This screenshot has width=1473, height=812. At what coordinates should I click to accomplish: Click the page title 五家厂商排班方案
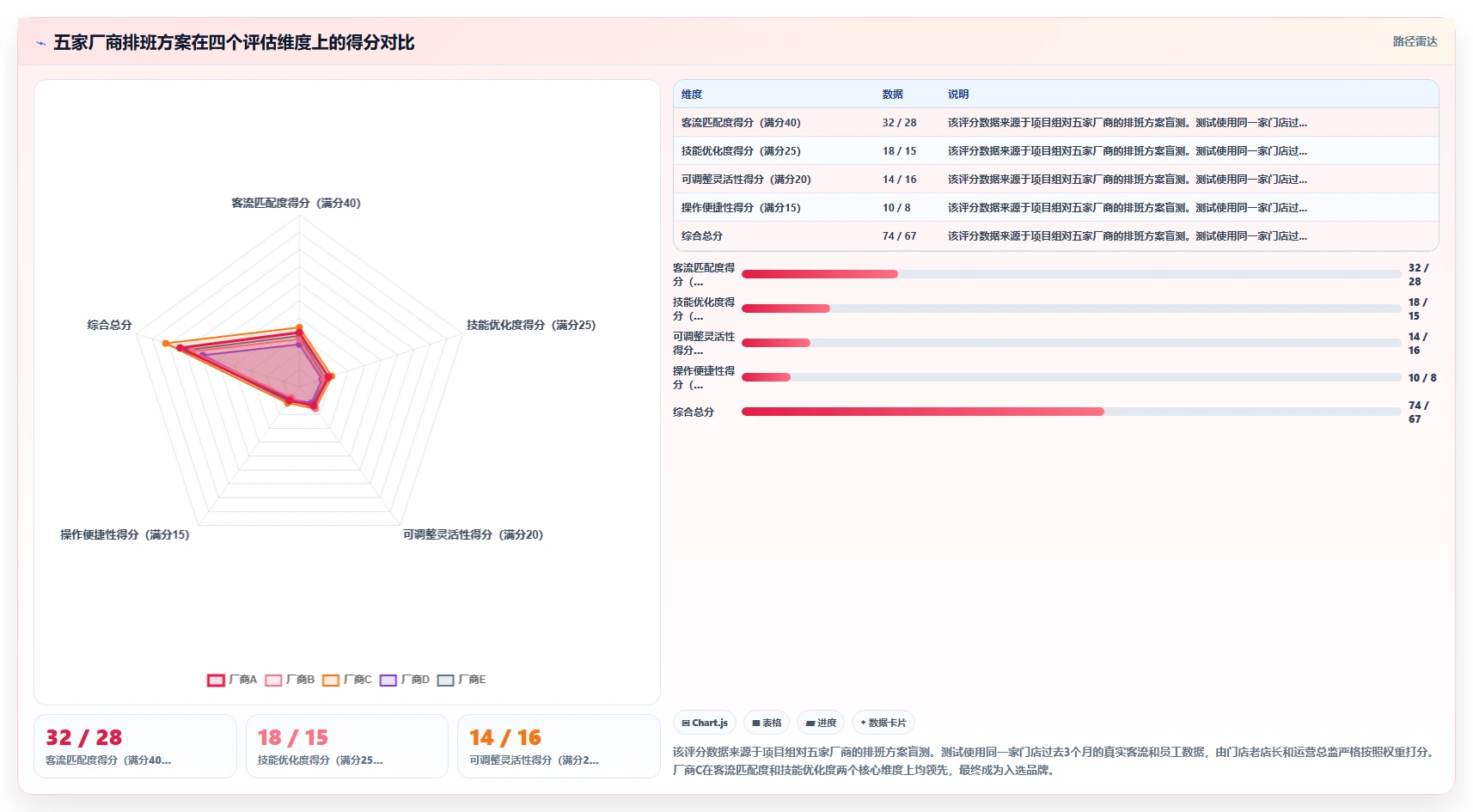tap(235, 43)
